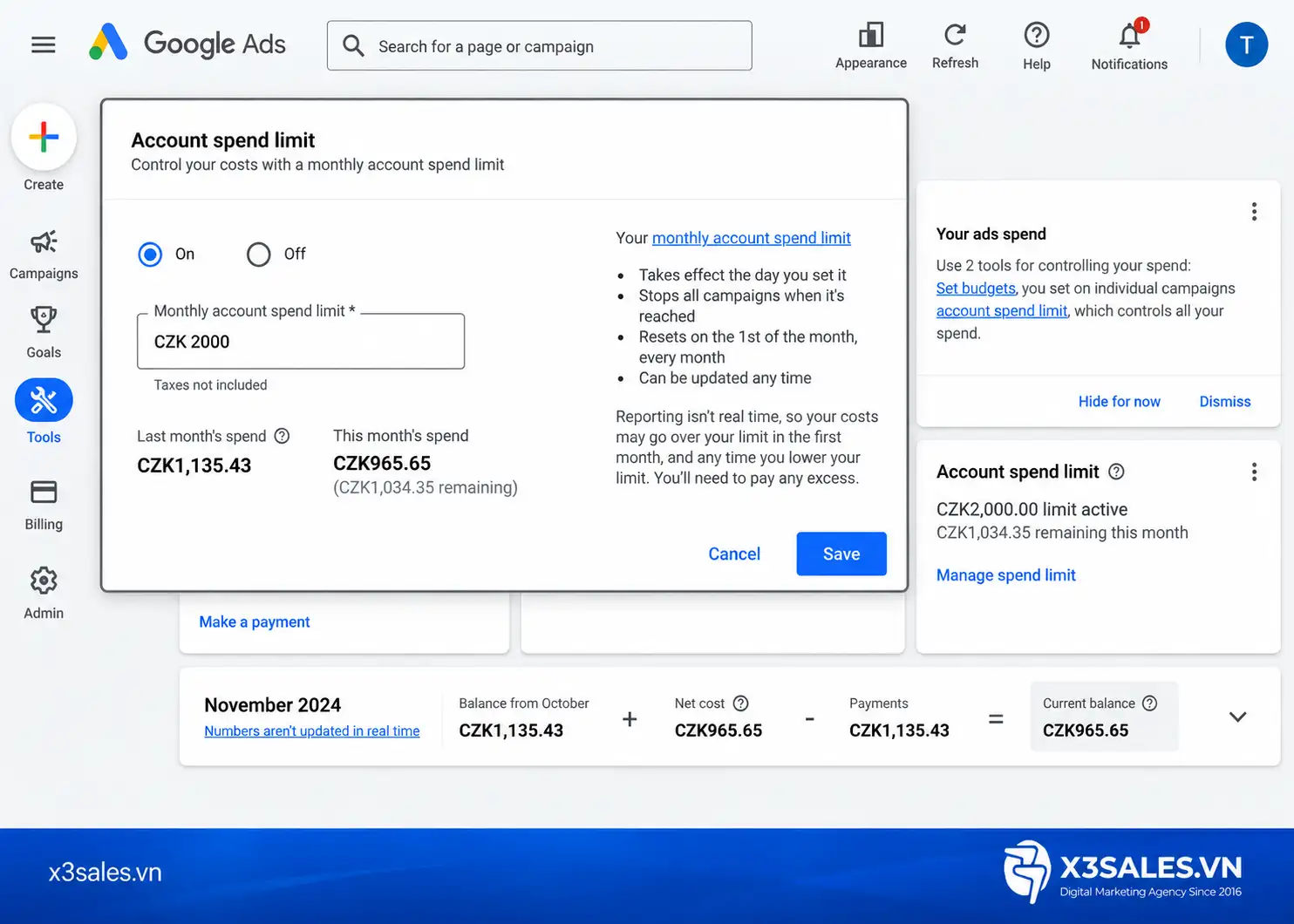Save the spend limit
Viewport: 1294px width, 924px height.
[x=841, y=554]
